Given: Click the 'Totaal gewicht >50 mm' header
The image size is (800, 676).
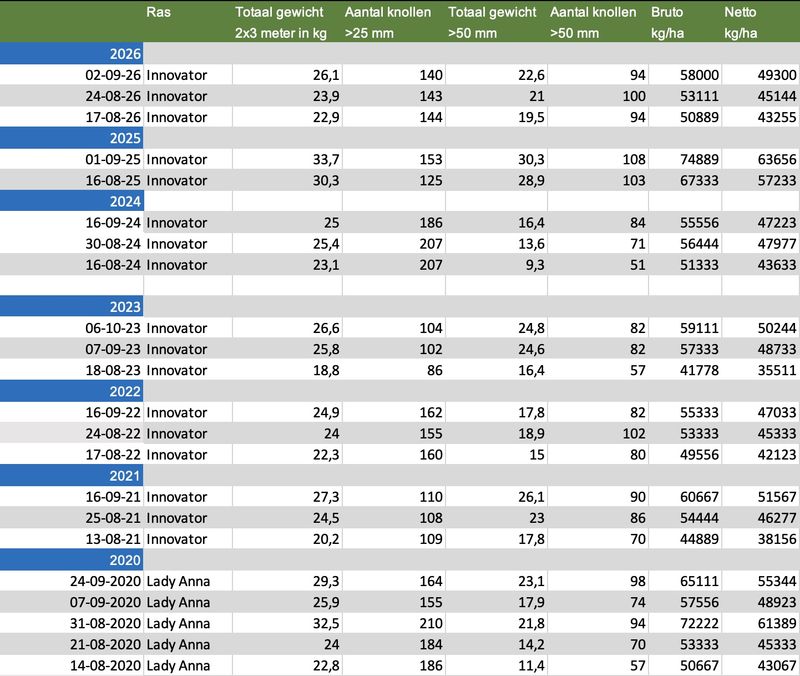Looking at the screenshot, I should [492, 22].
